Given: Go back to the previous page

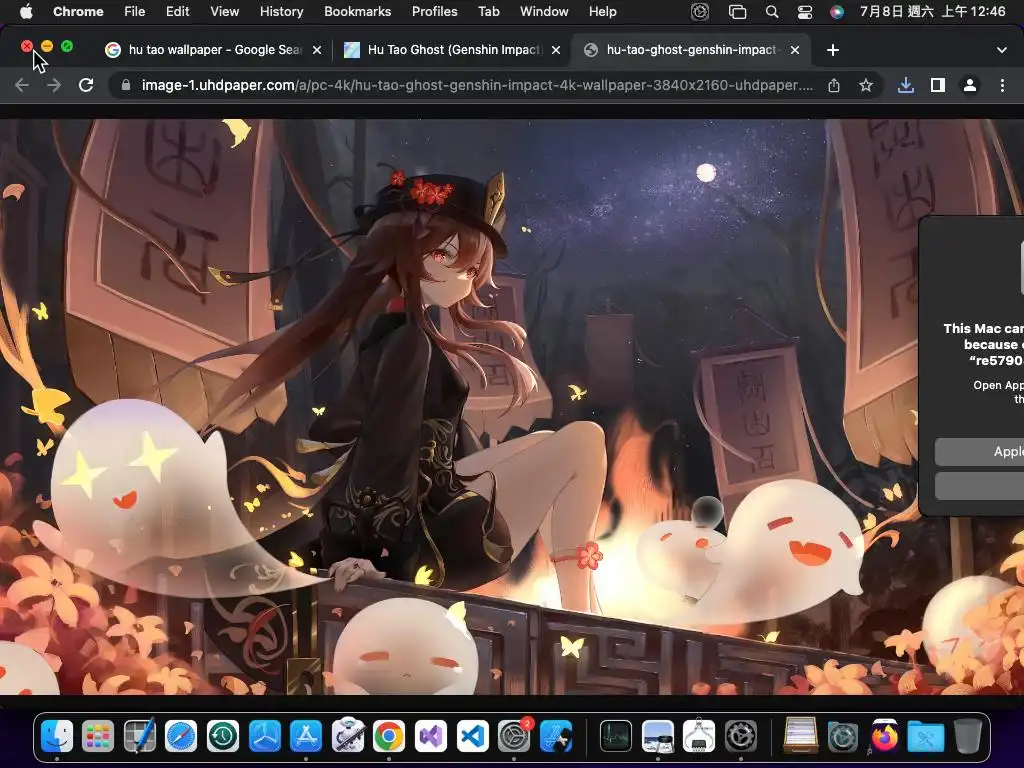Looking at the screenshot, I should click(x=22, y=86).
